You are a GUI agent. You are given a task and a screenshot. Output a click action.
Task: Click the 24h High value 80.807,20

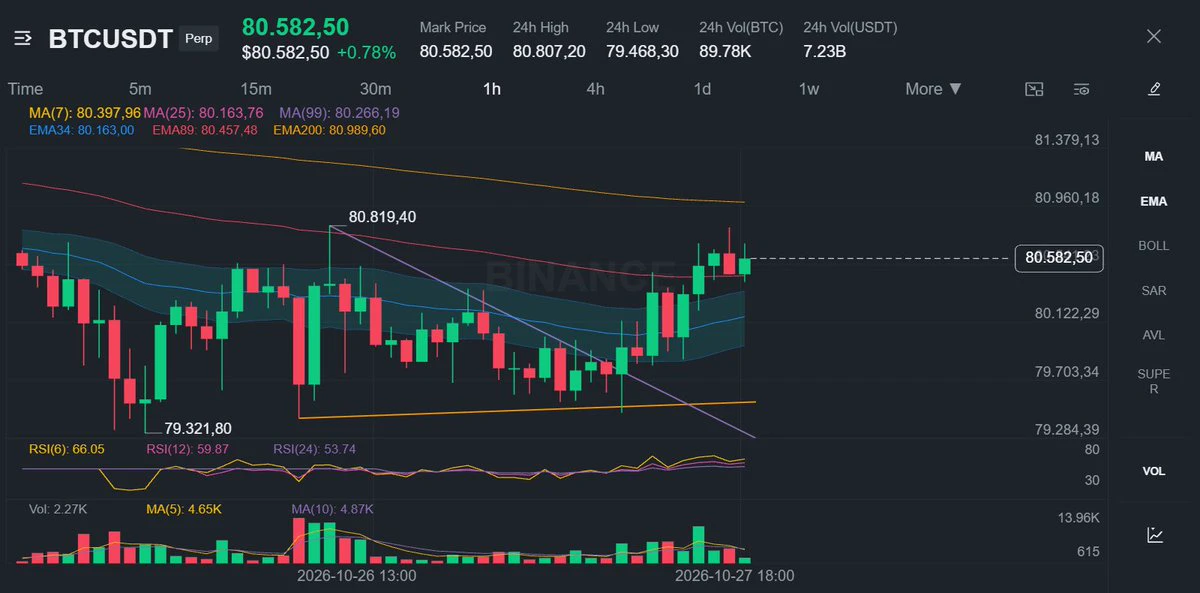tap(549, 51)
